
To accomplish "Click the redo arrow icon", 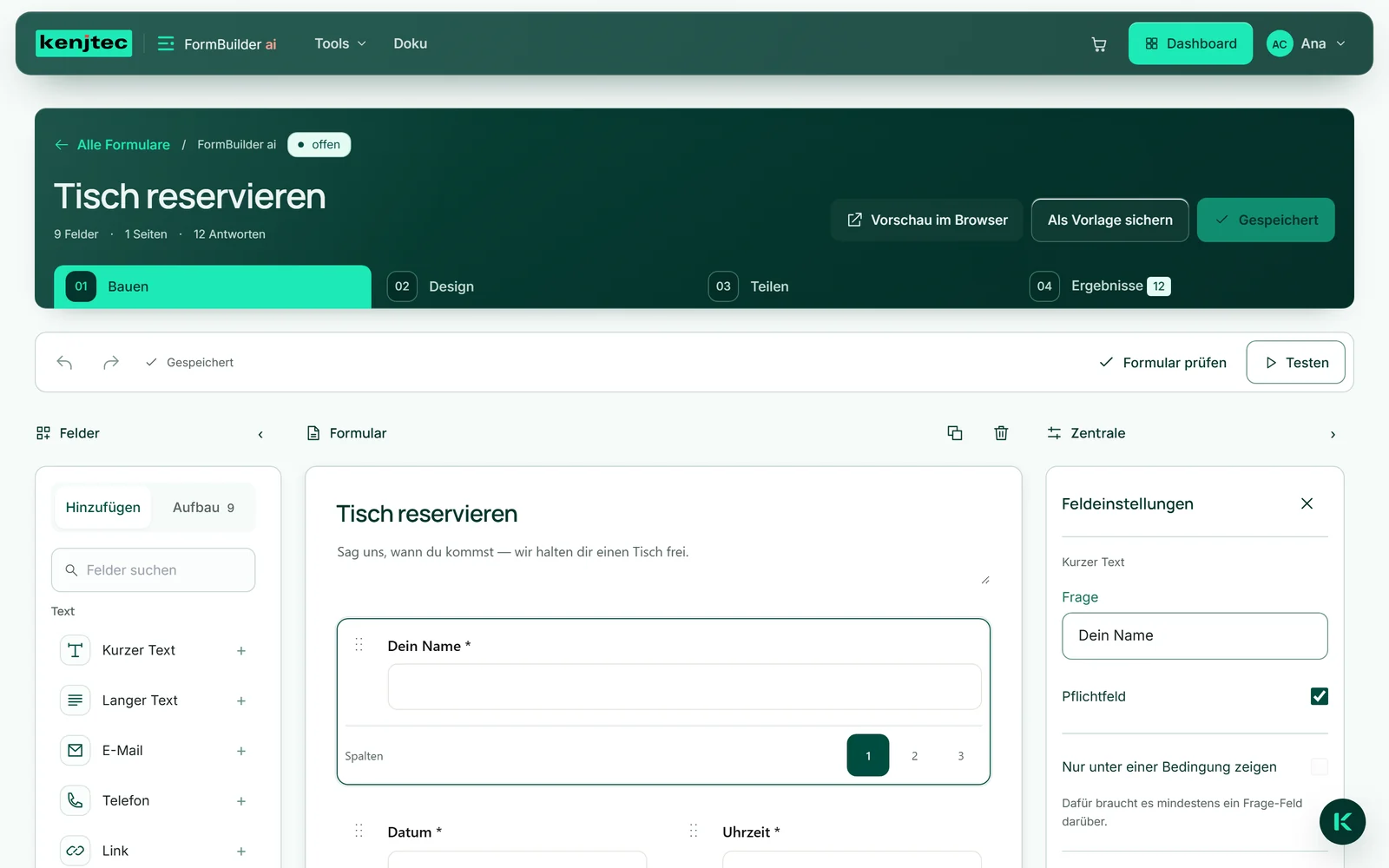I will point(110,362).
